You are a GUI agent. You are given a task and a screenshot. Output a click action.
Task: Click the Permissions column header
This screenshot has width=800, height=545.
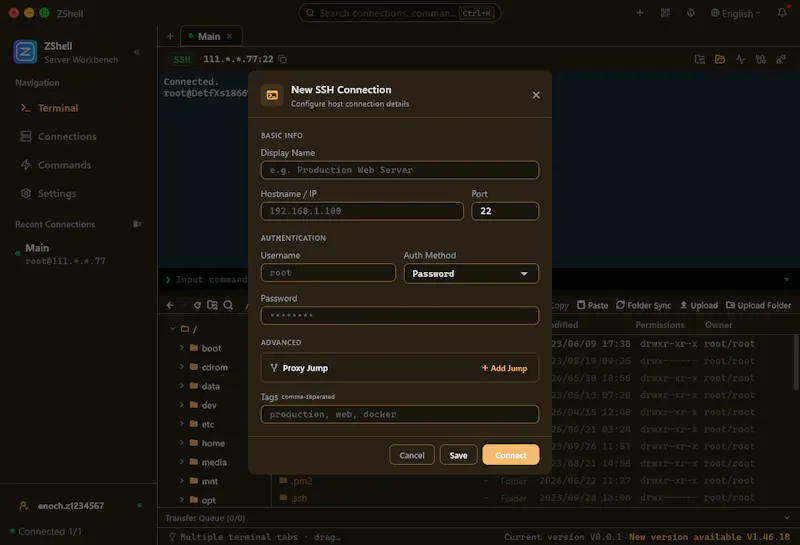click(659, 325)
